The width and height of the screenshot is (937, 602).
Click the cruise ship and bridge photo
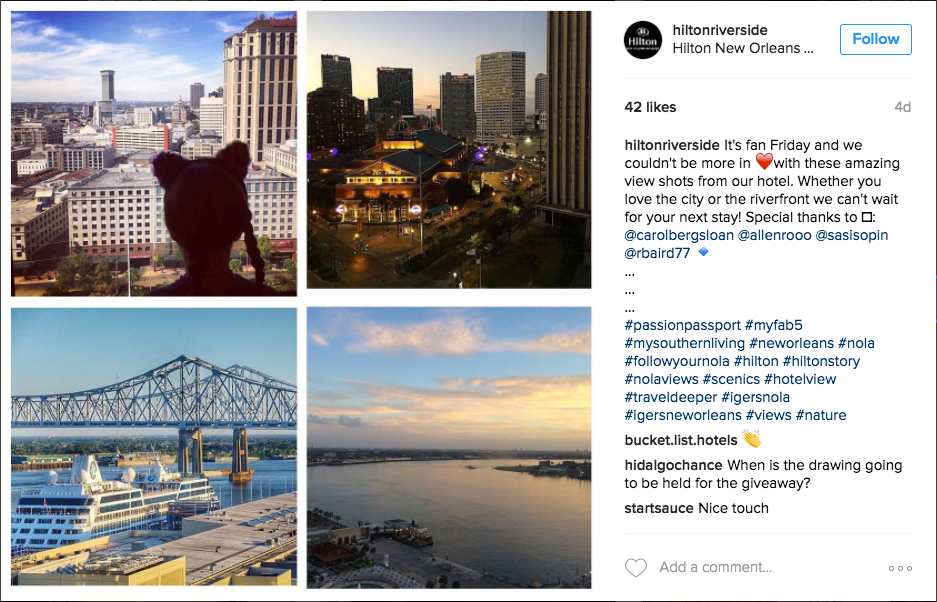coord(154,446)
